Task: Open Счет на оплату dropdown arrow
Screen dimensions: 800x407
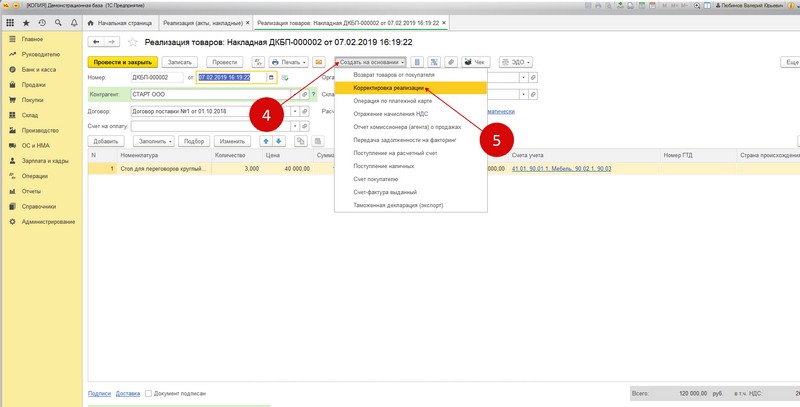Action: [x=295, y=126]
